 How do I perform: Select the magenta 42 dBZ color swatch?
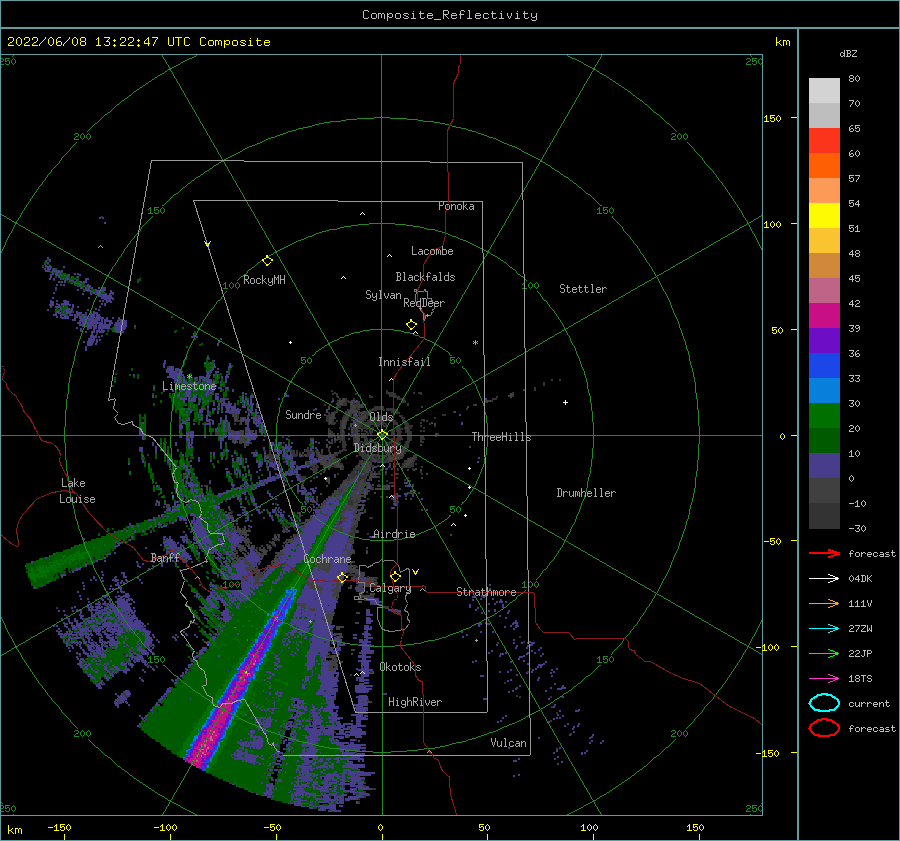[x=824, y=316]
